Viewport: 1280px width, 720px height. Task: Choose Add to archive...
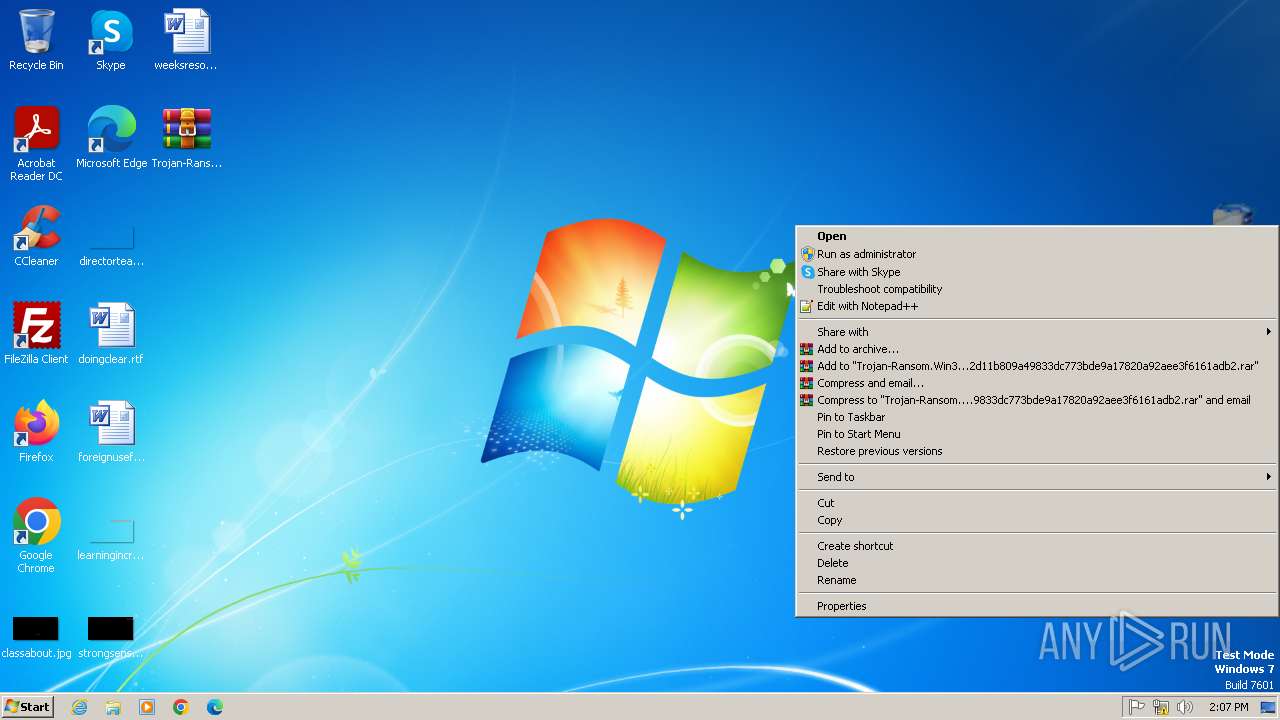(x=1036, y=349)
